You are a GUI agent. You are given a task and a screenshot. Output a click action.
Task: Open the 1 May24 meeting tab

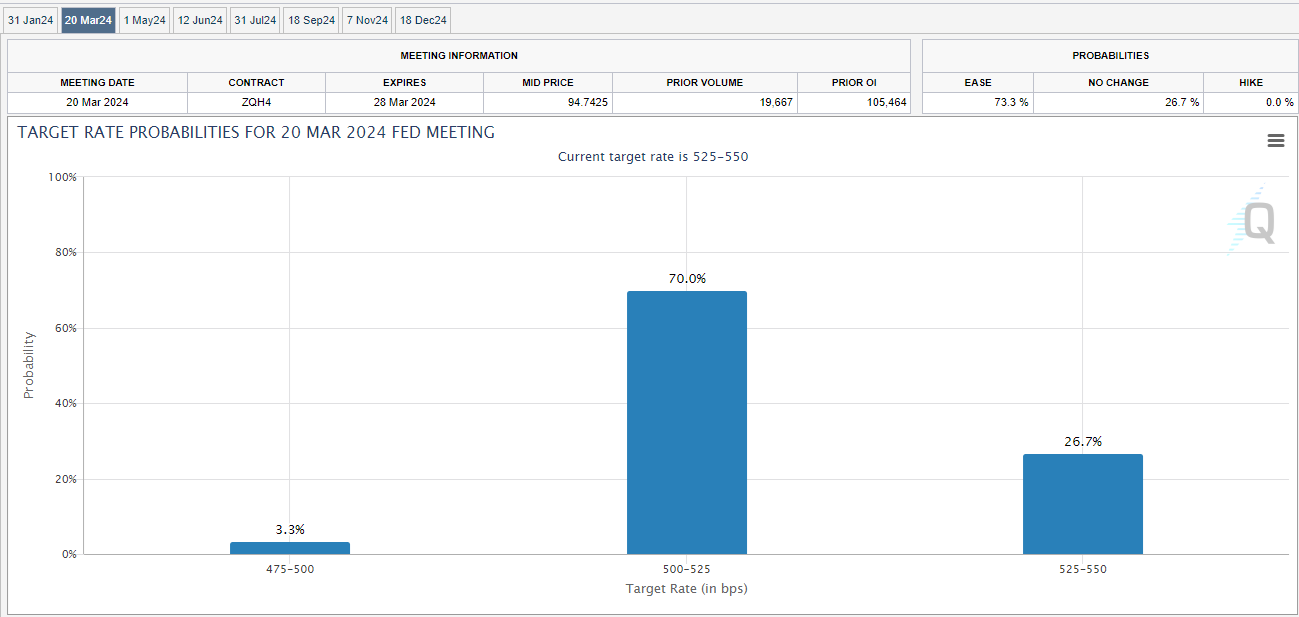(144, 20)
